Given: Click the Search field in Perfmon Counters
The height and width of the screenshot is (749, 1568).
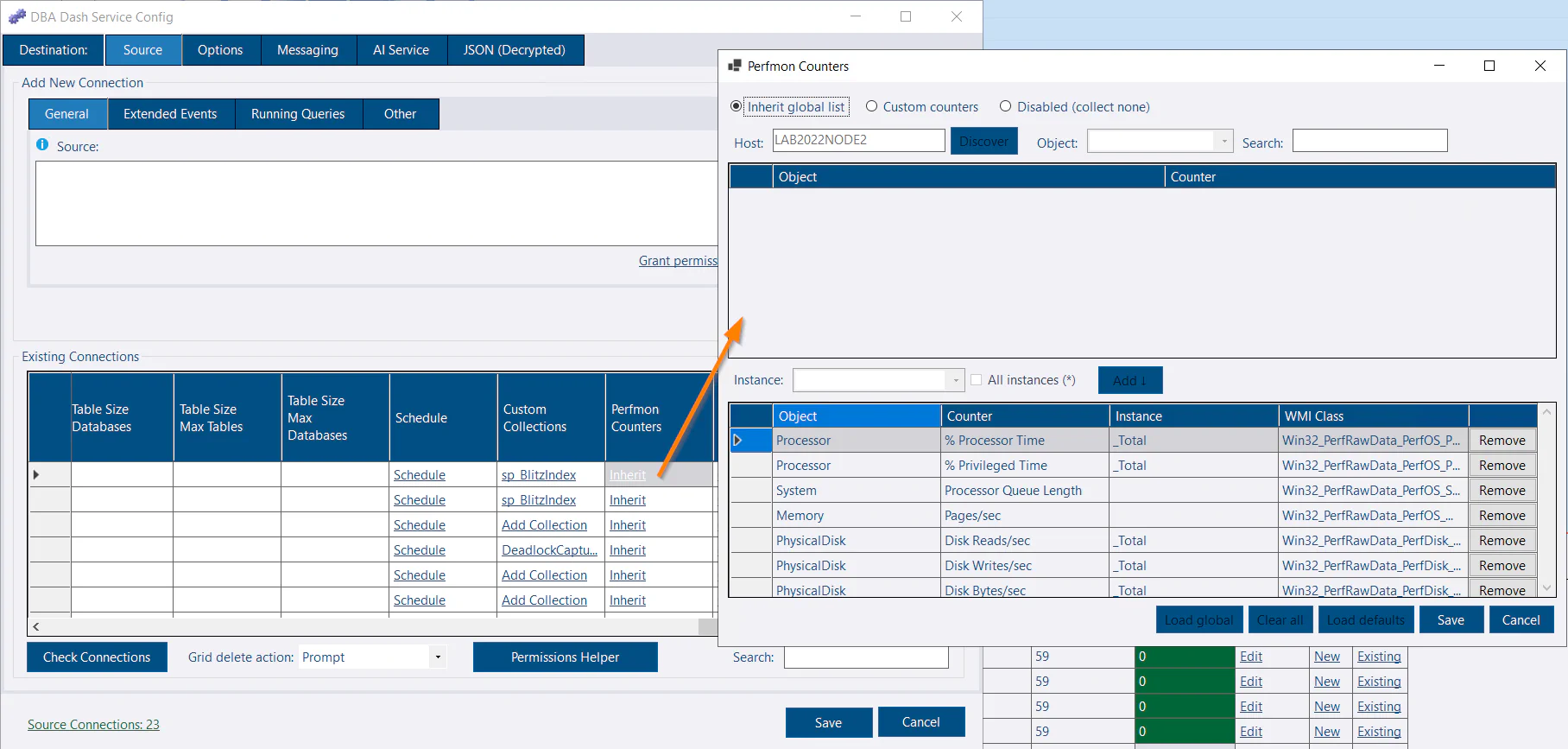Looking at the screenshot, I should (1369, 141).
